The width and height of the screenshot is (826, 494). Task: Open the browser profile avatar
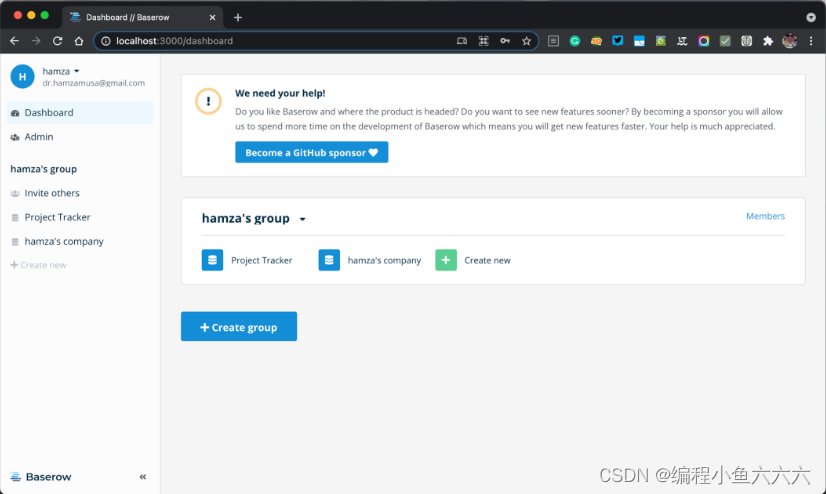click(x=789, y=41)
